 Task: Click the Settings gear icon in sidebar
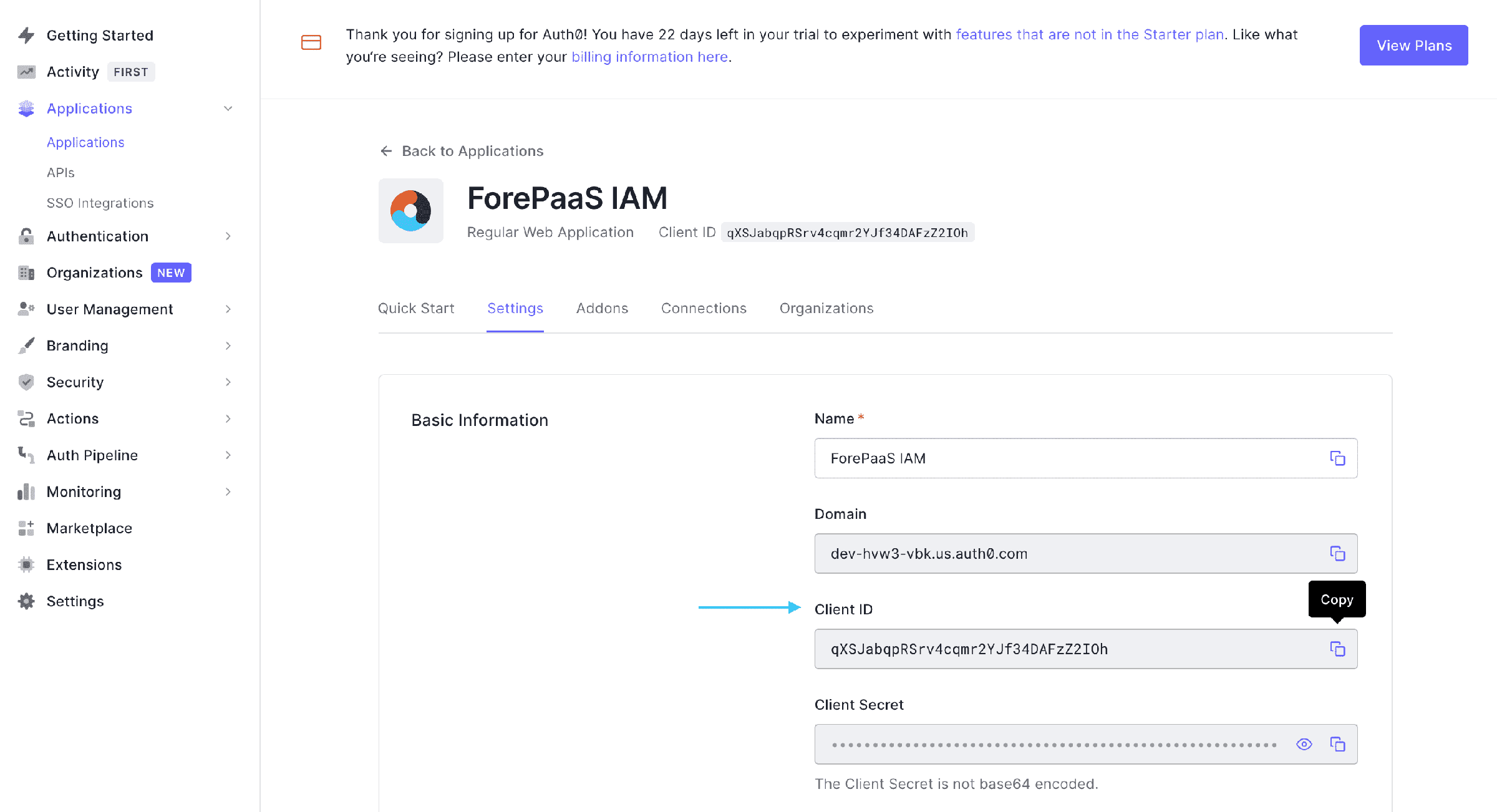point(26,601)
